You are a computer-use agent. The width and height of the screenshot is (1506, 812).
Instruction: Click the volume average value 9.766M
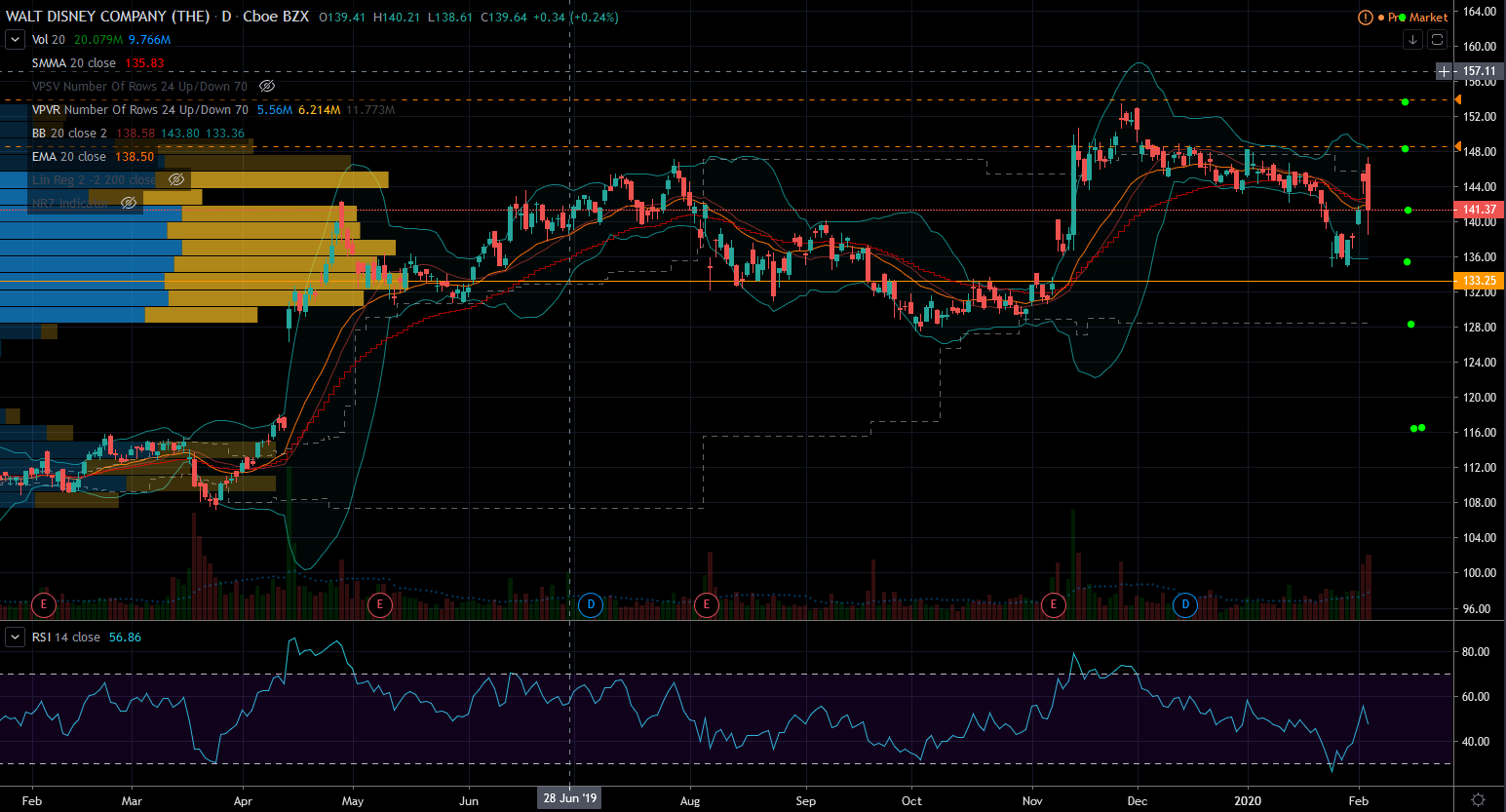coord(149,40)
